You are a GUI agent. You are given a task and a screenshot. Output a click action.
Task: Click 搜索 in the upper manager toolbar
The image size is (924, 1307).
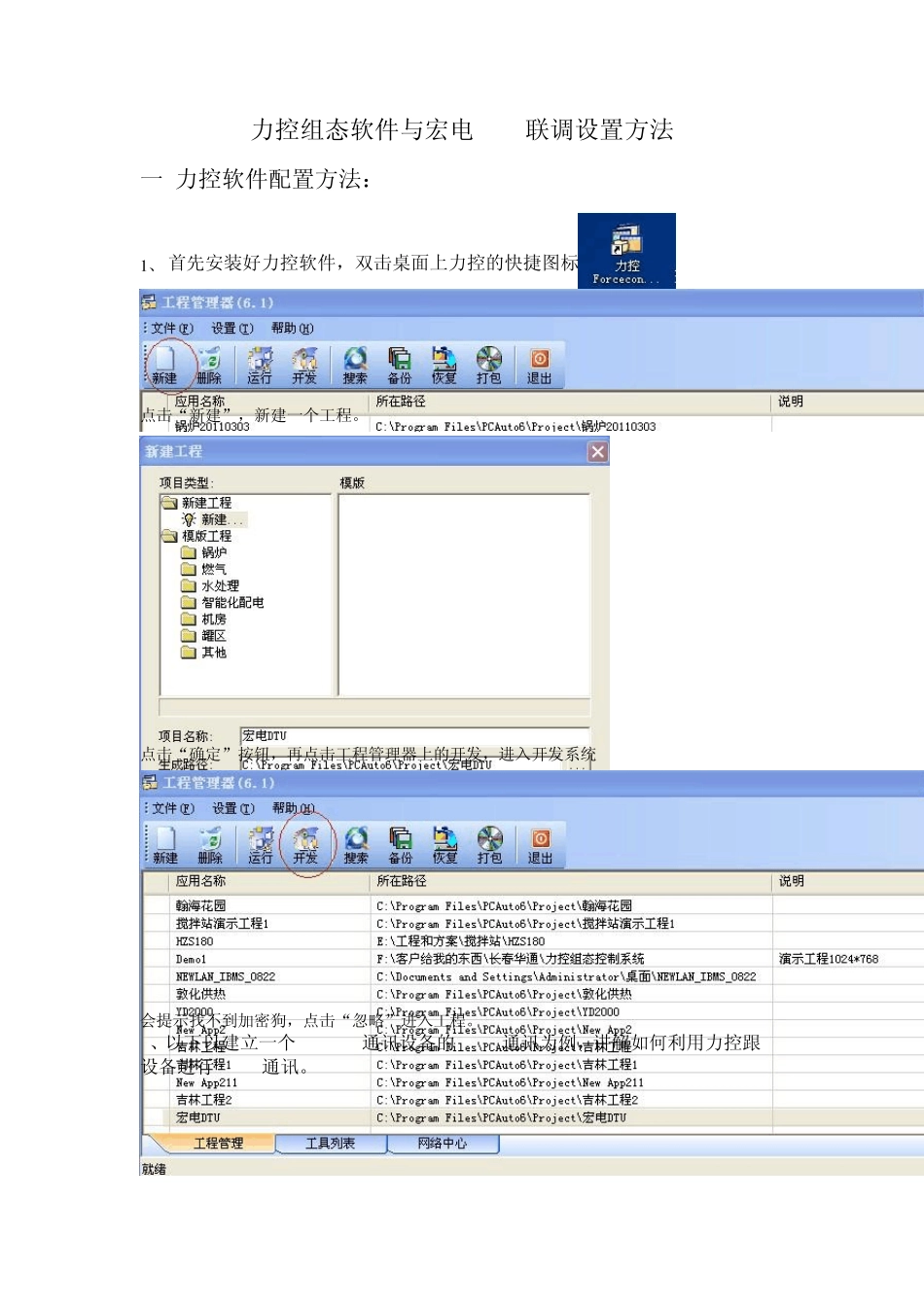[355, 365]
